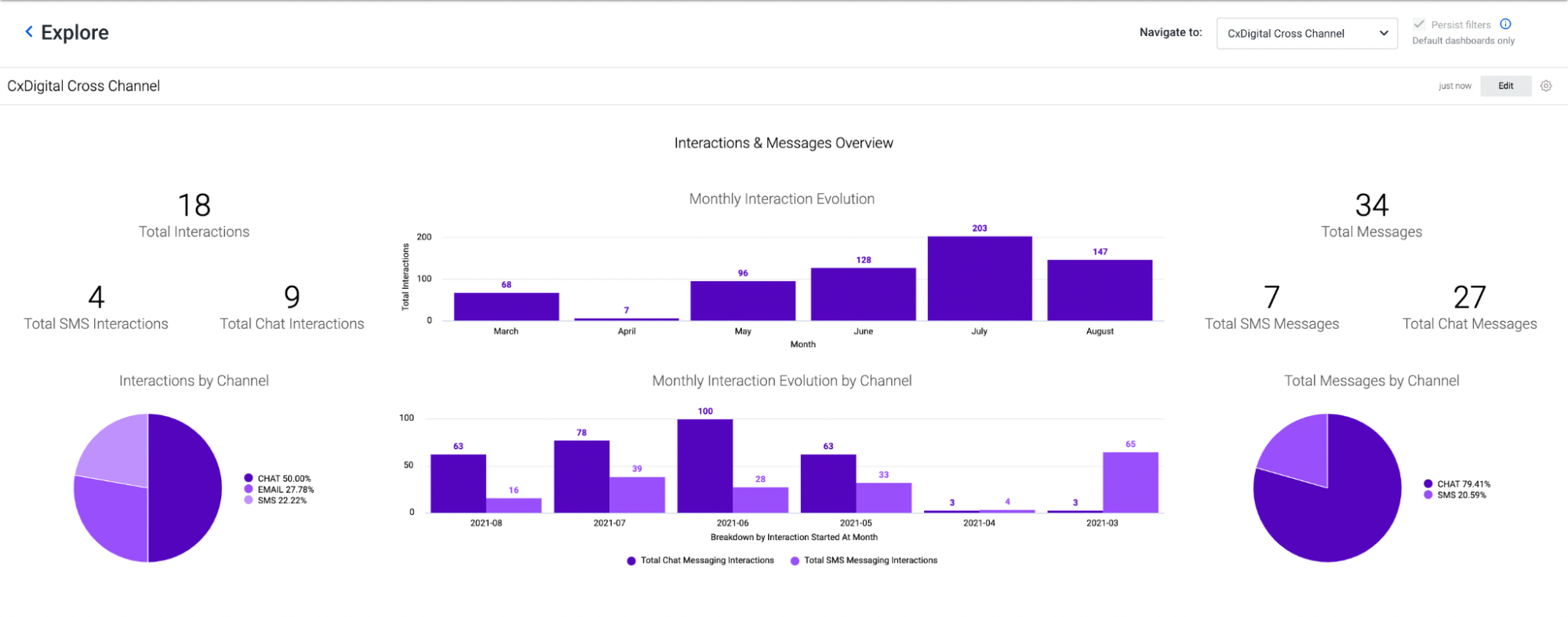
Task: Click the SMS 22.22% legend swatch
Action: pyautogui.click(x=249, y=500)
